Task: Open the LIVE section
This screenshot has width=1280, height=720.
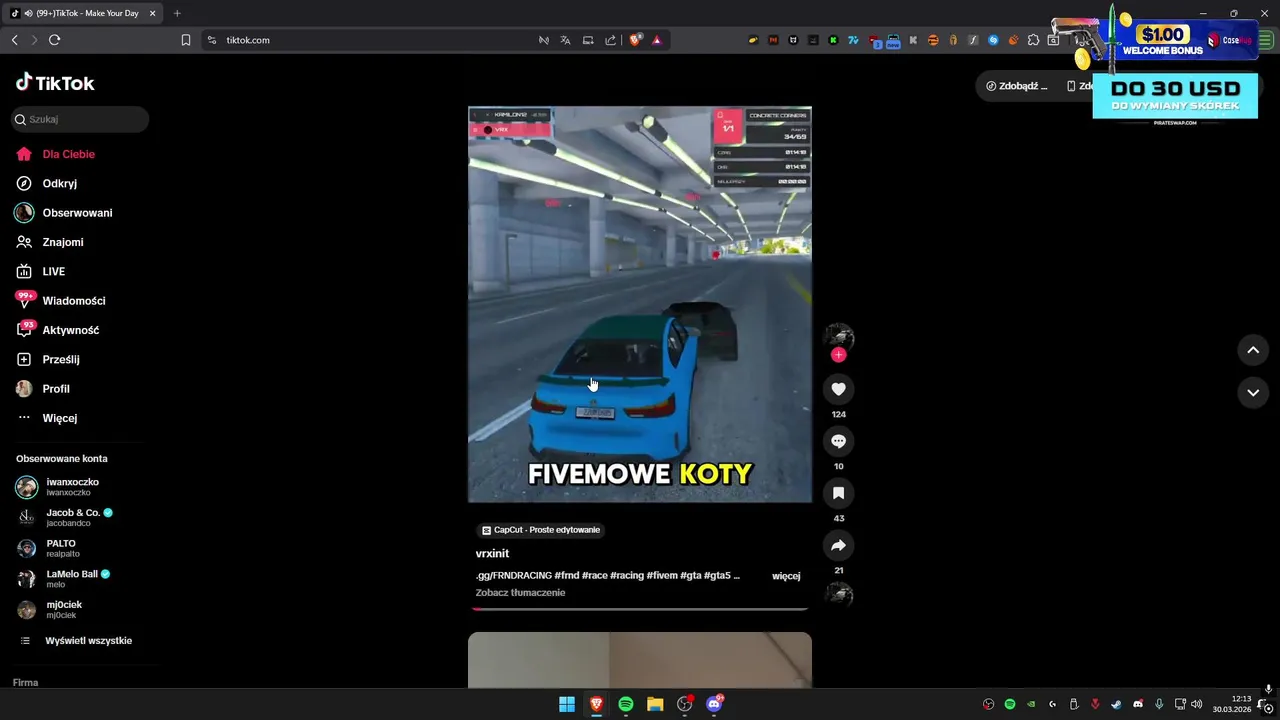Action: click(x=41, y=271)
